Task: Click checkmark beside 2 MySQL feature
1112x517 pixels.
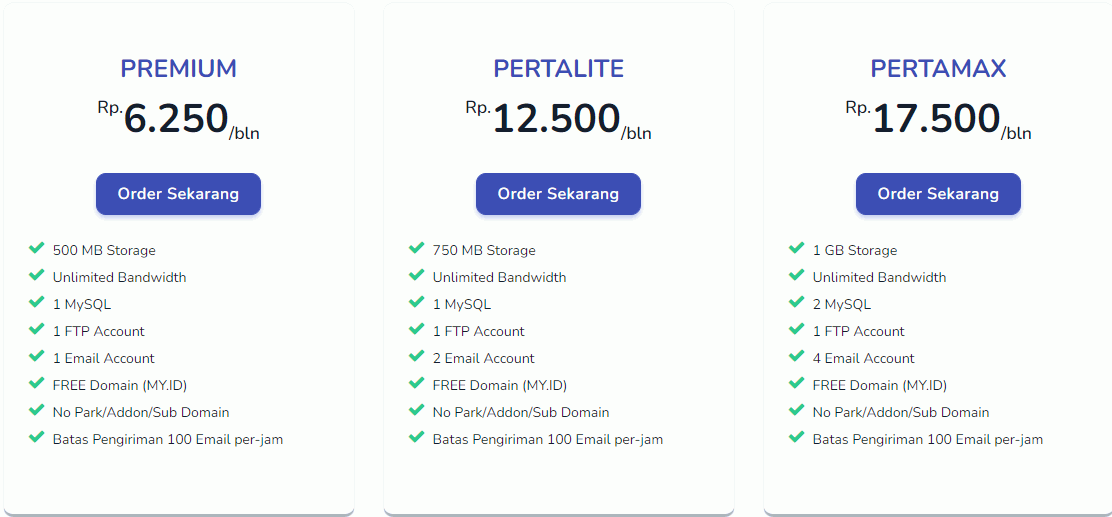Action: [797, 303]
